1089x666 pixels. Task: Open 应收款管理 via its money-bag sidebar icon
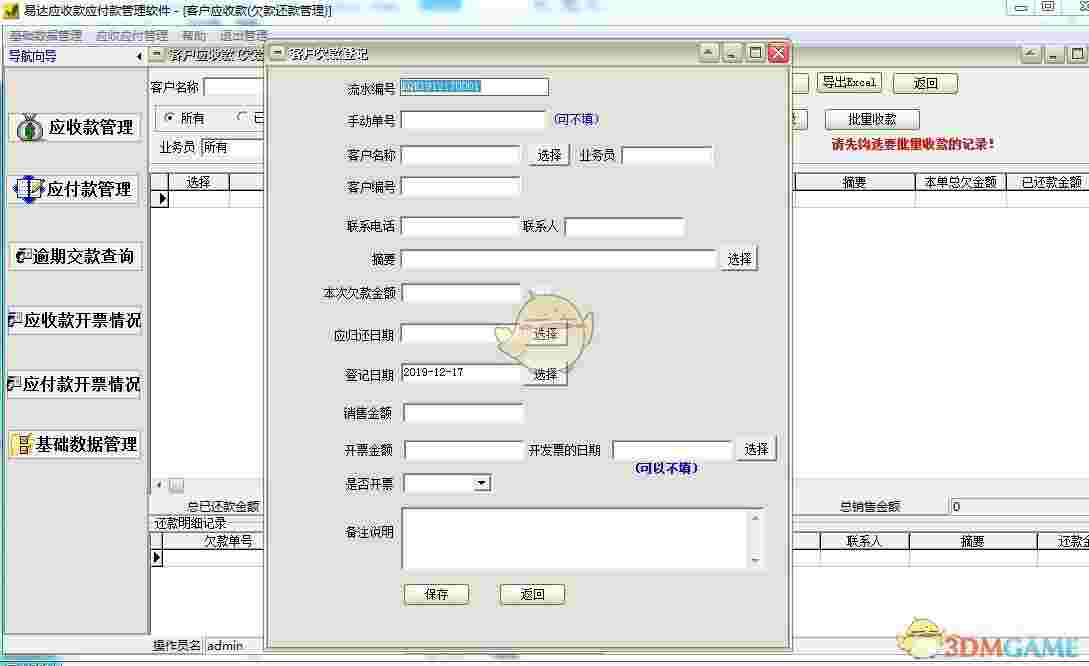30,127
